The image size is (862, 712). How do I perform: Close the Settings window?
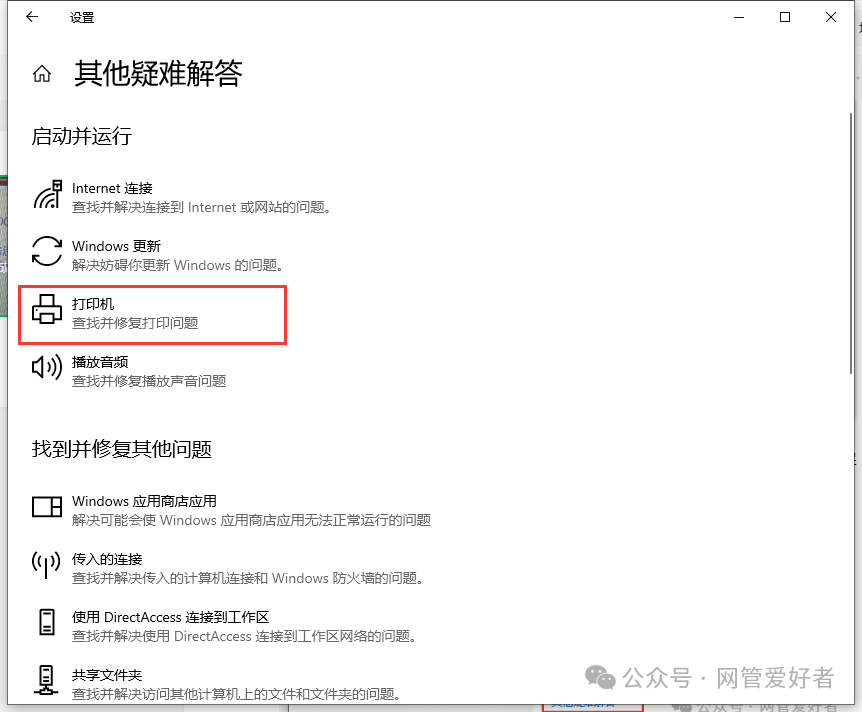tap(831, 18)
